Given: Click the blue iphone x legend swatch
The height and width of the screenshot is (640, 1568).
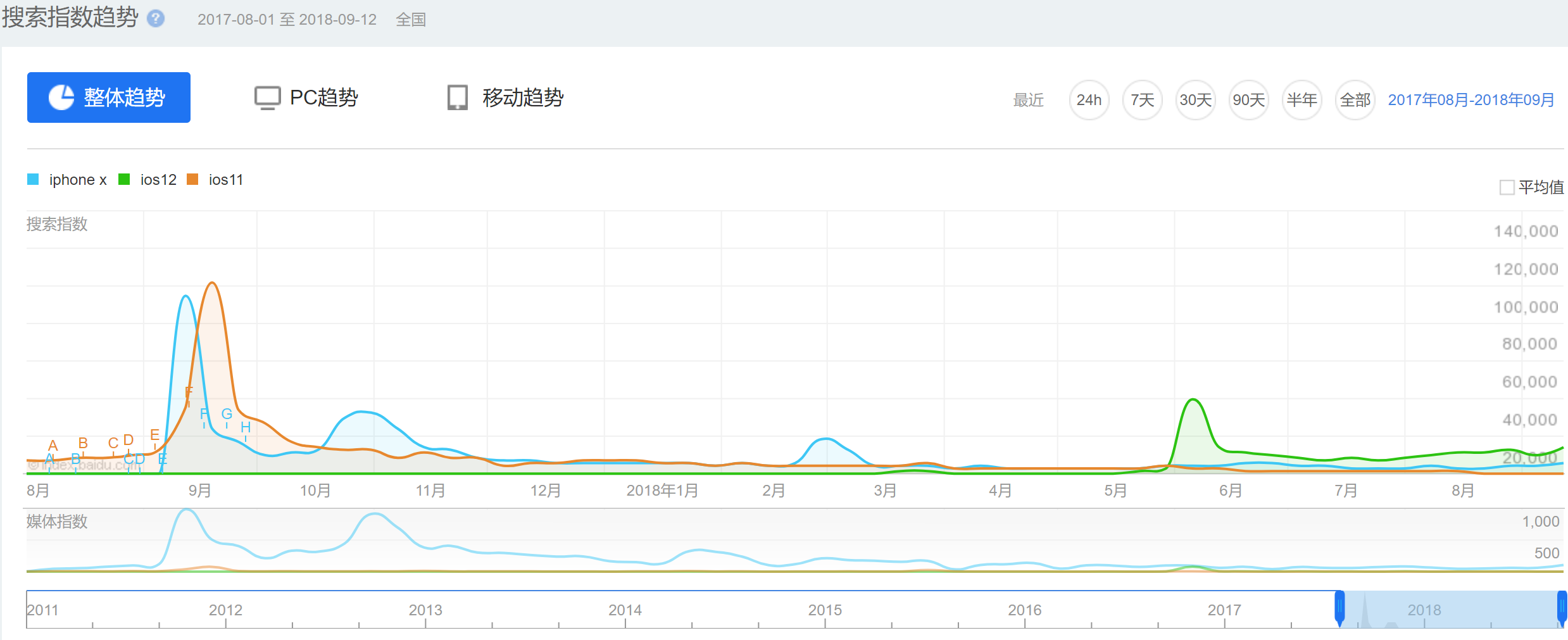Looking at the screenshot, I should click(x=33, y=179).
